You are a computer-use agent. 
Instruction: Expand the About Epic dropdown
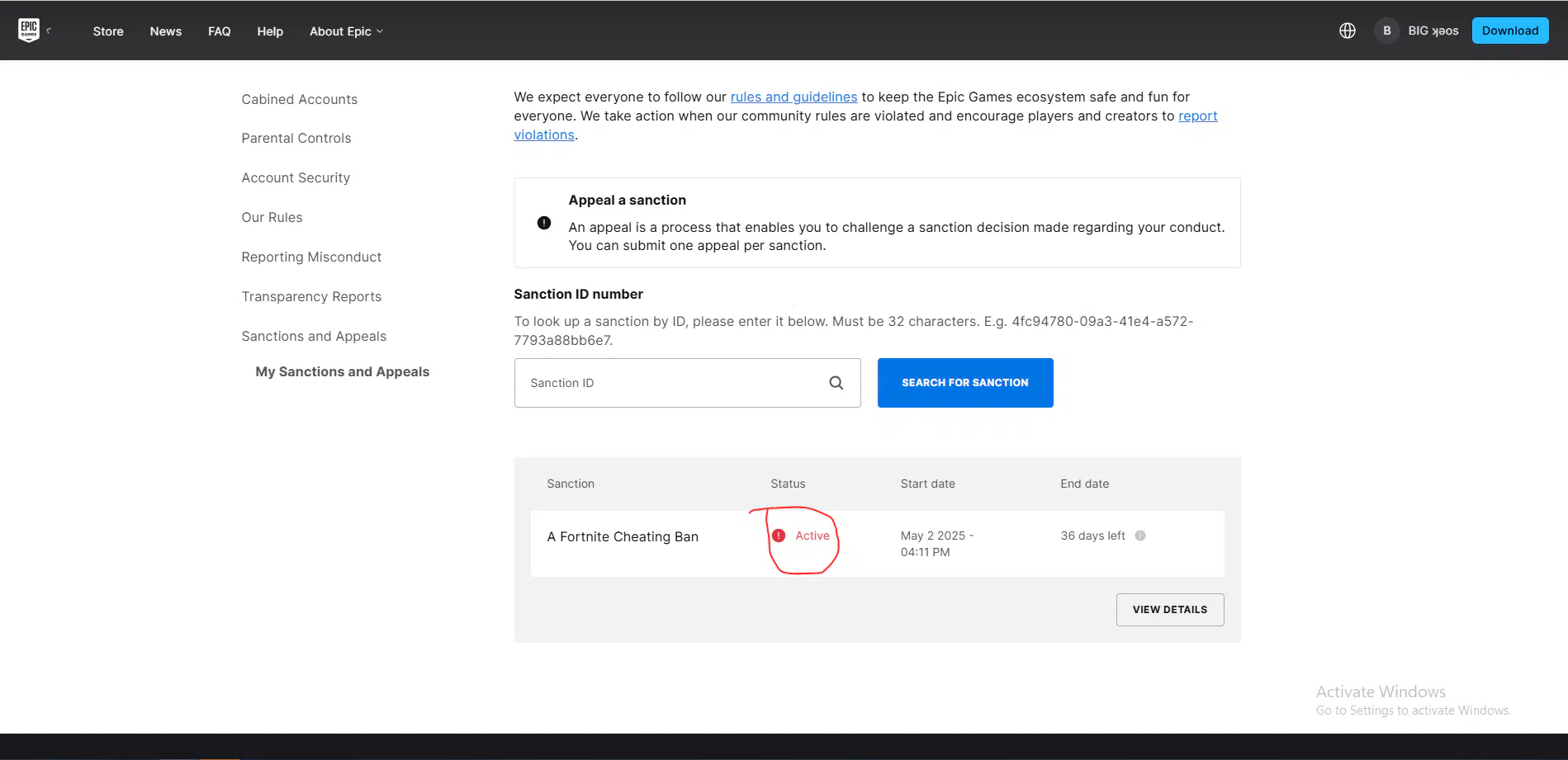coord(346,31)
